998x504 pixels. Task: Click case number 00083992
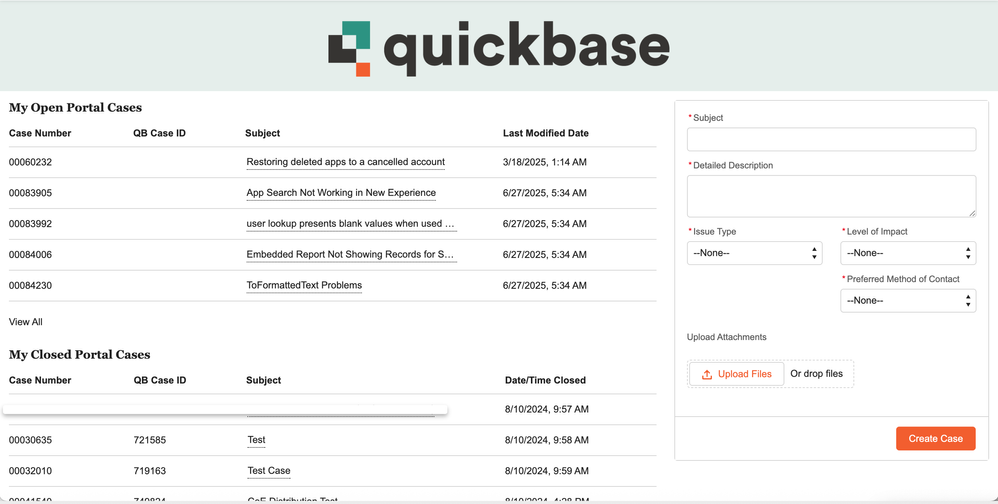(x=31, y=224)
